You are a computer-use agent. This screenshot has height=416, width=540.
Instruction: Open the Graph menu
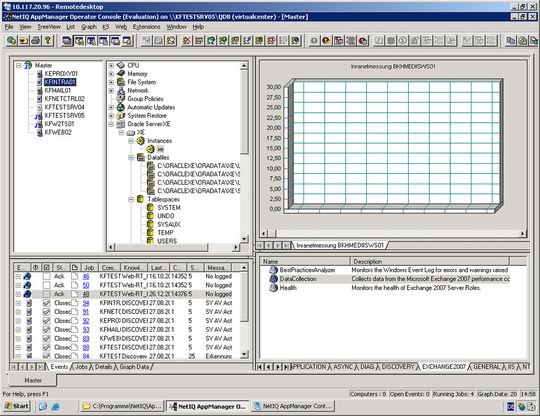(89, 27)
